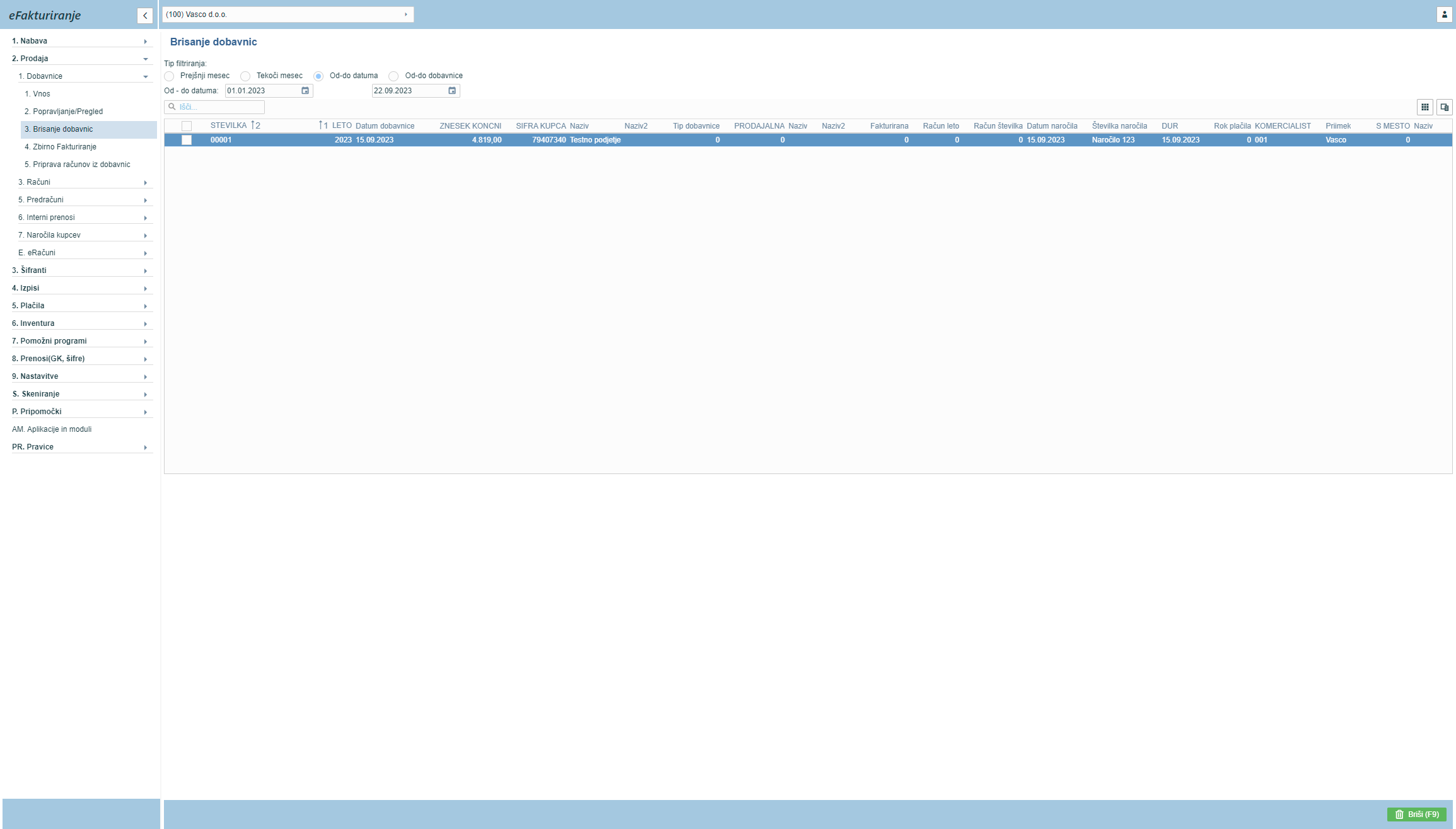Viewport: 1456px width, 829px height.
Task: Sort by Rok plačila column header
Action: [x=1232, y=126]
